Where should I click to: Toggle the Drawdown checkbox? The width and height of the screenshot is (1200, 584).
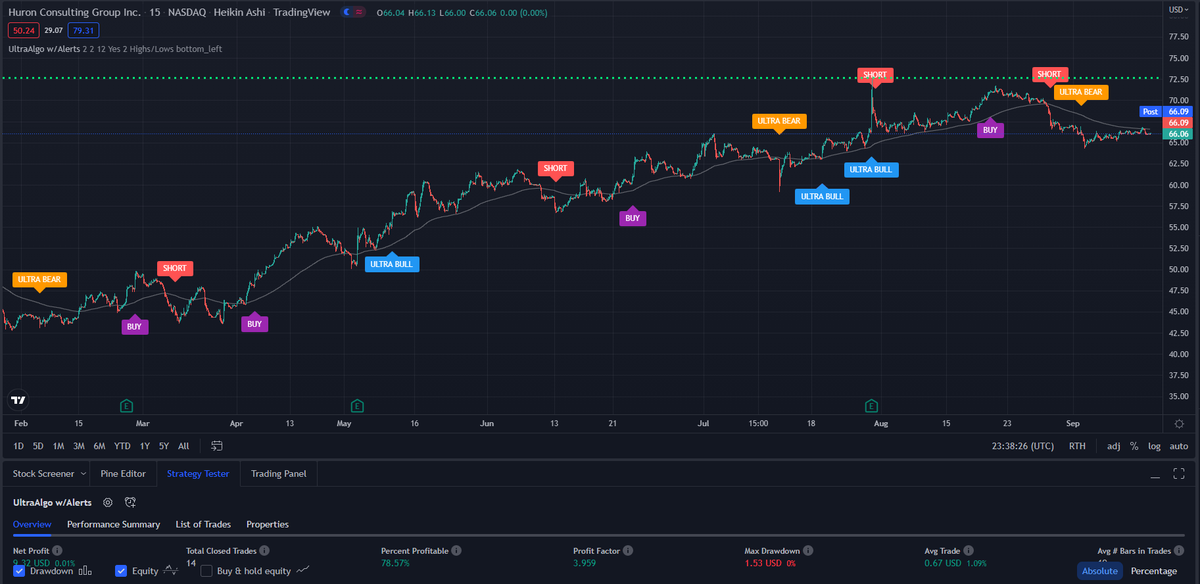[19, 571]
